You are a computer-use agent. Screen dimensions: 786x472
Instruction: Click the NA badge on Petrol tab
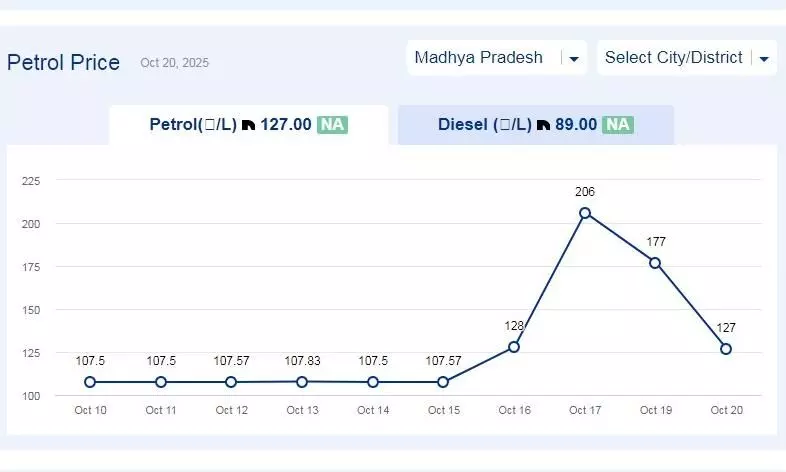332,125
